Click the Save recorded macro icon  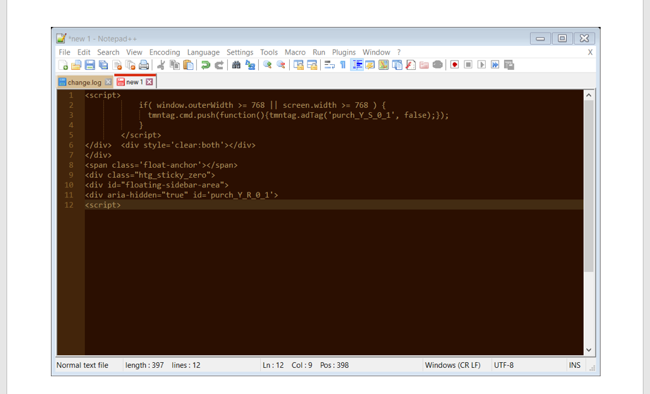509,65
